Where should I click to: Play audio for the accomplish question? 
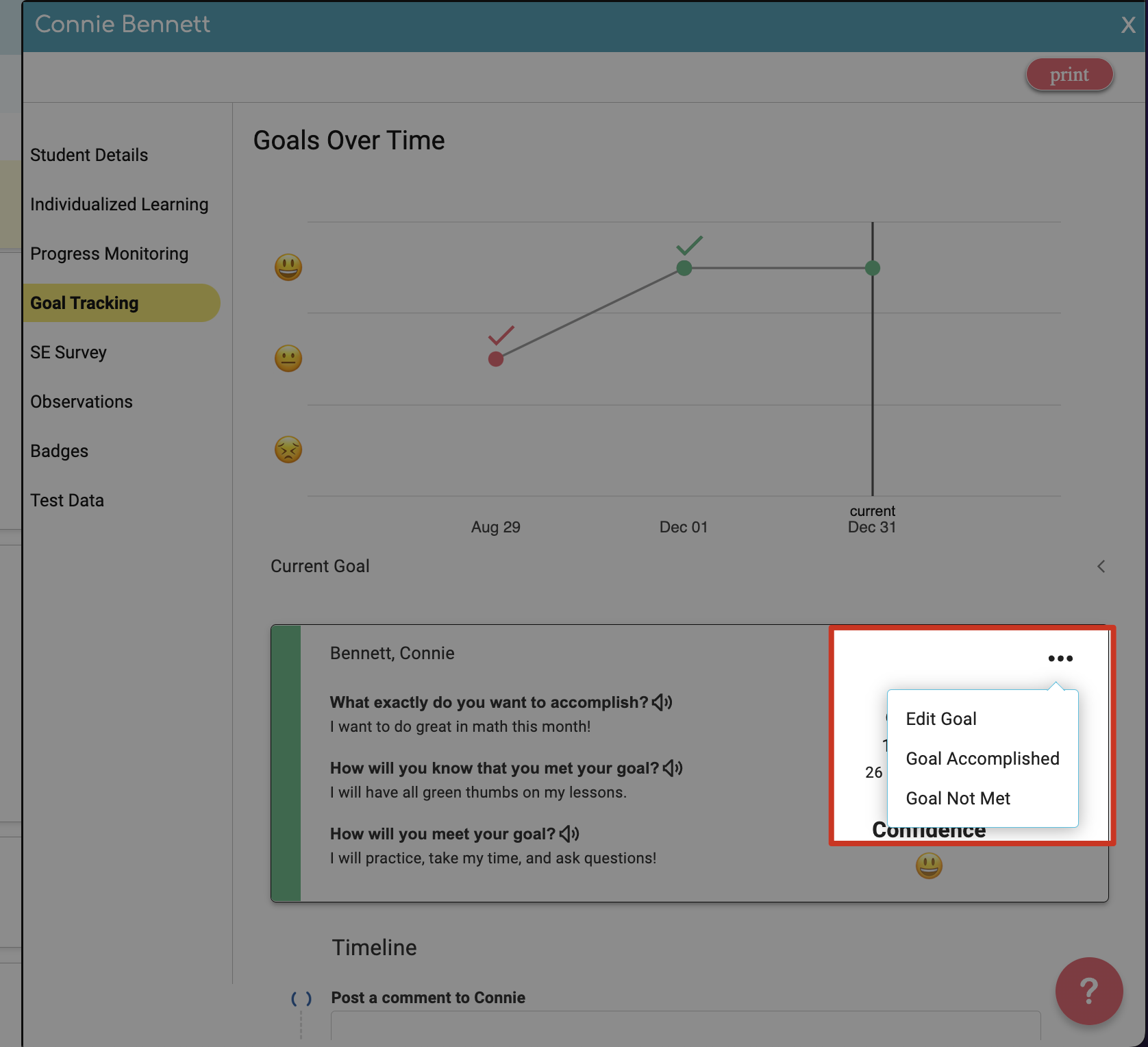pyautogui.click(x=663, y=702)
